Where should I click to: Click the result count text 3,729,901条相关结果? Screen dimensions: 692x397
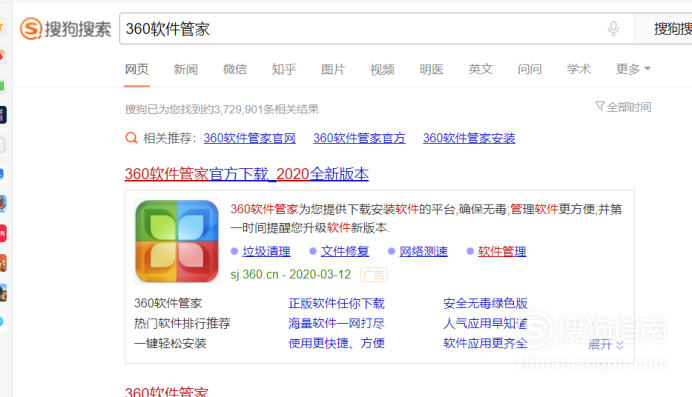click(266, 109)
